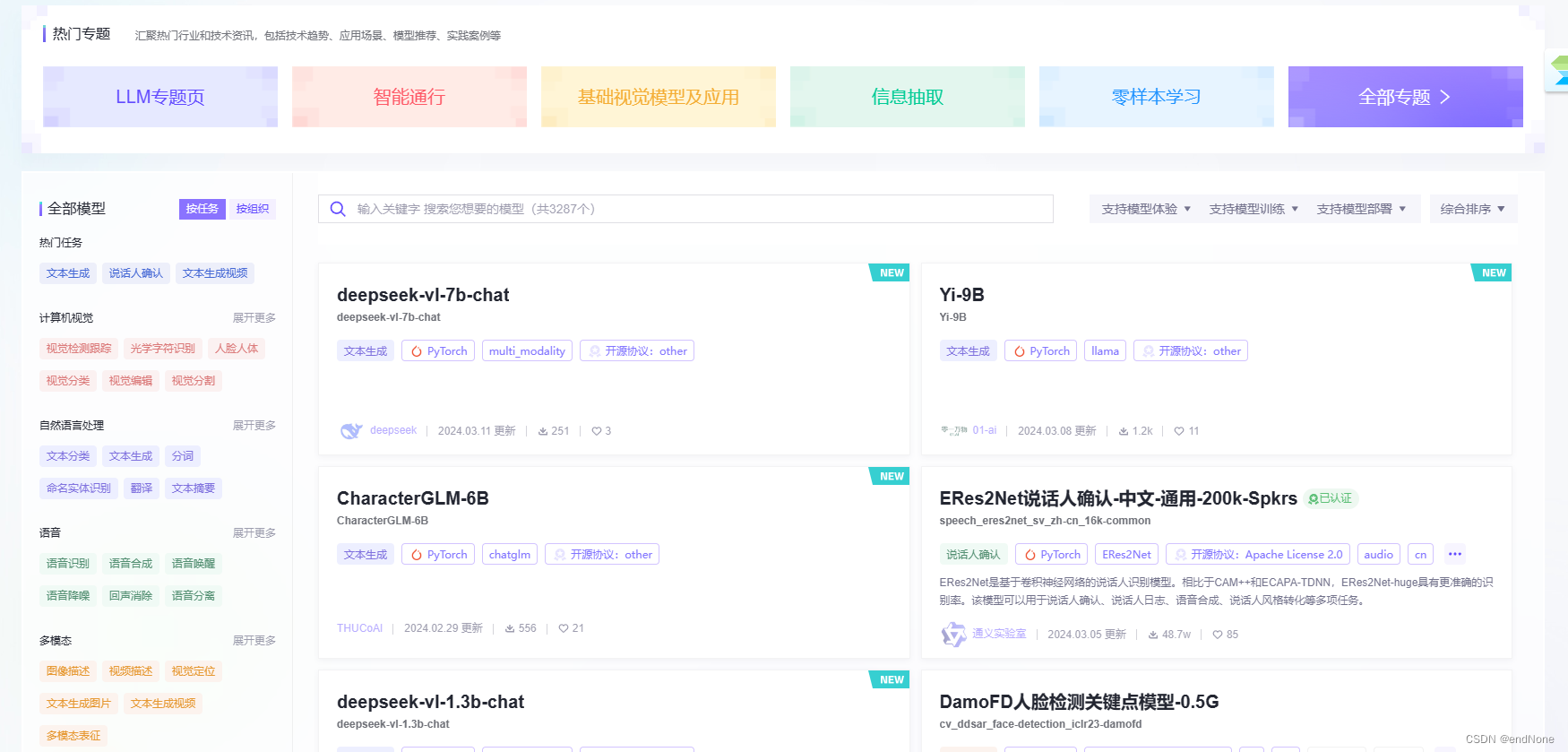
Task: Filter by 文本生成图片 task
Action: click(79, 704)
